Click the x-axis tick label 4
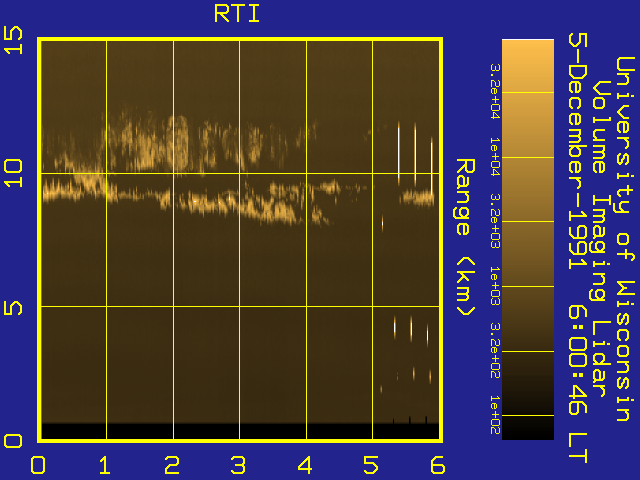640x480 pixels. click(305, 464)
